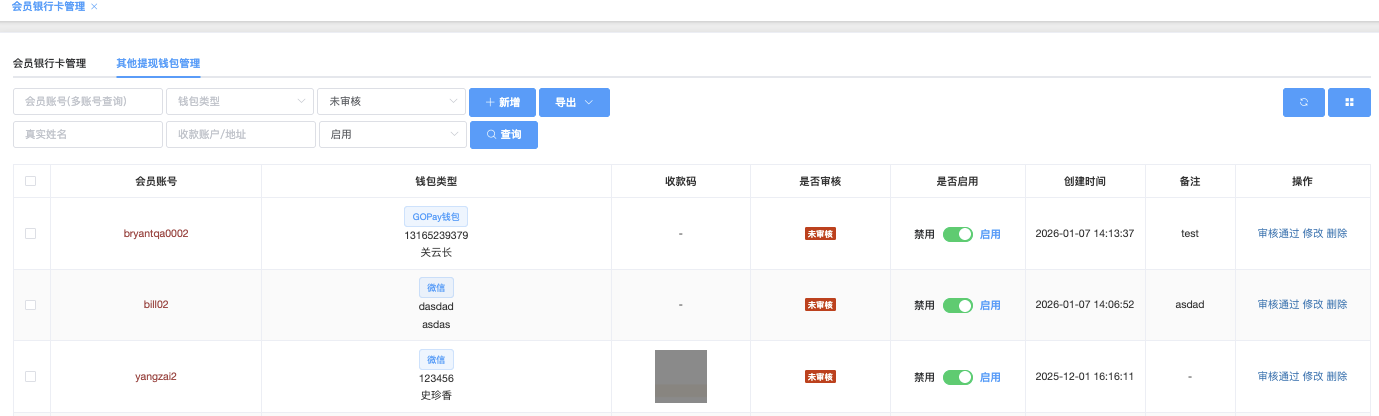Toggle the enable switch for bryantqa0002

pos(957,234)
